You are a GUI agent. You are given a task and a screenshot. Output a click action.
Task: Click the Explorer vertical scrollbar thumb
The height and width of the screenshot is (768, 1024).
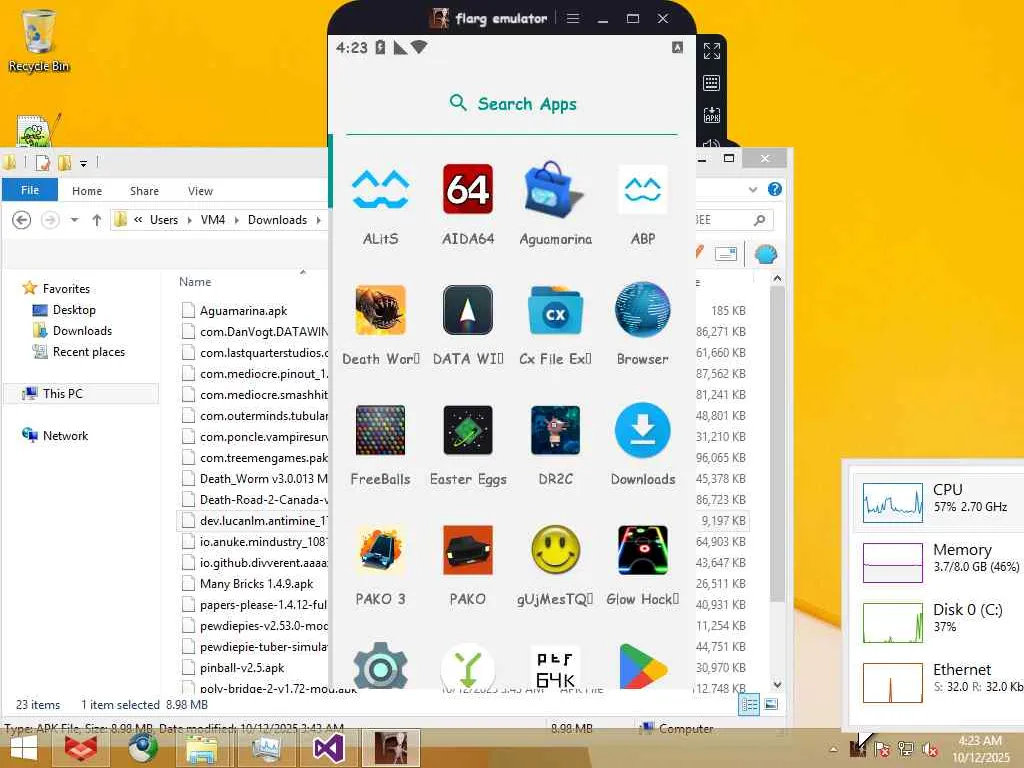pyautogui.click(x=777, y=444)
